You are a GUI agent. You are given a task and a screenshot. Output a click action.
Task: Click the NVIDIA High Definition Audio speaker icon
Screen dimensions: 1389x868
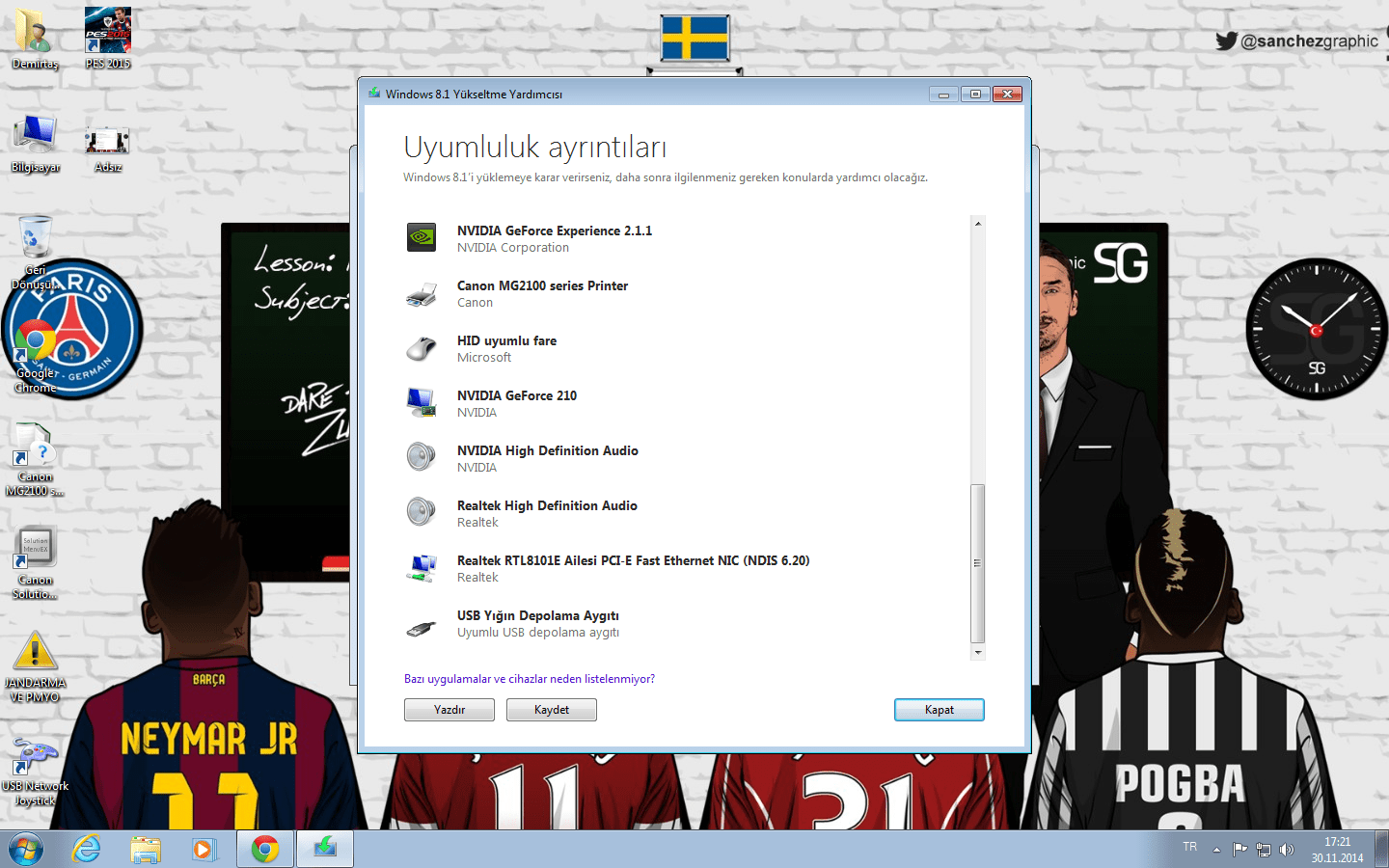point(422,457)
